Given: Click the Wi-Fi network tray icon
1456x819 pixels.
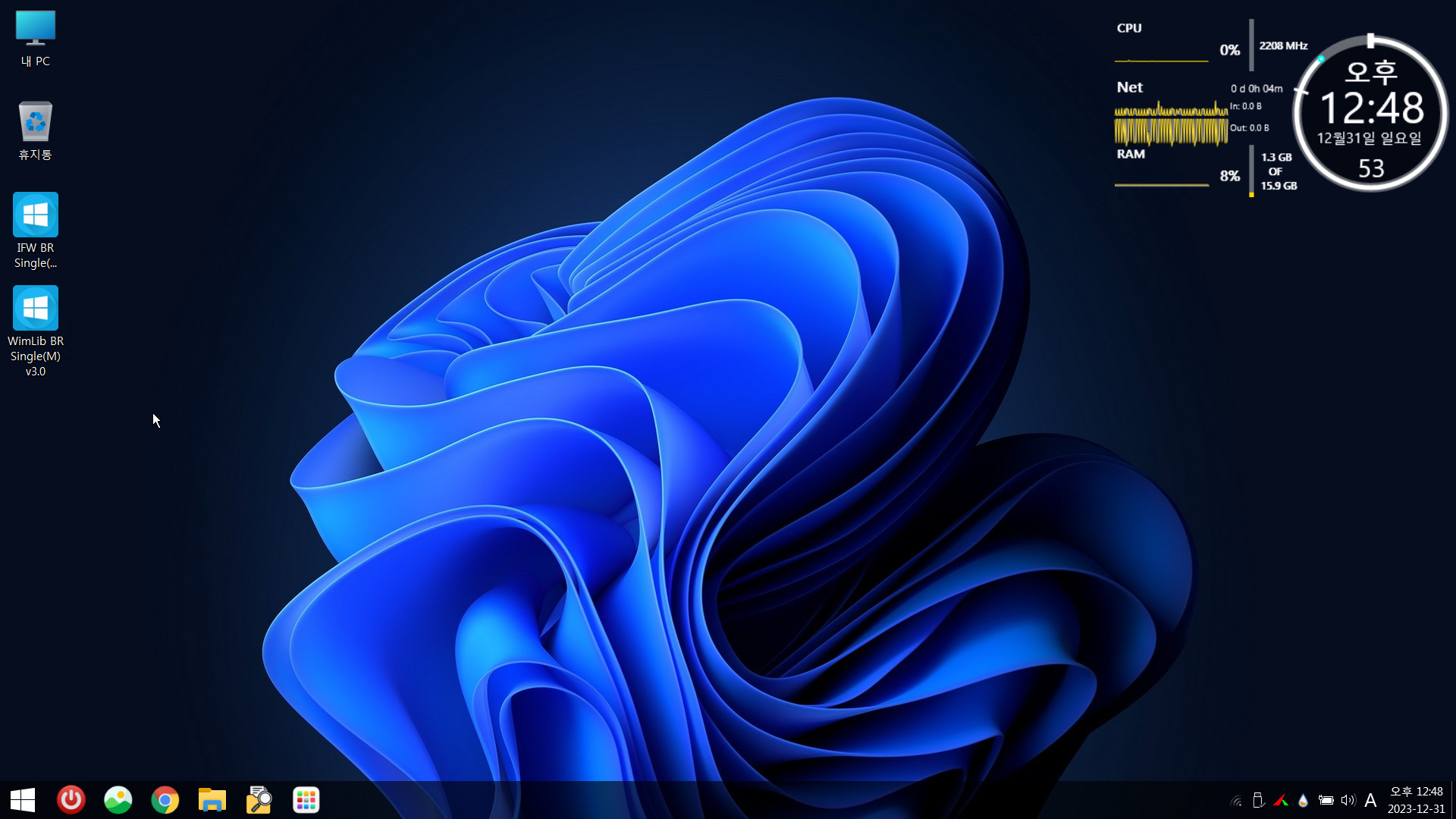Looking at the screenshot, I should coord(1236,800).
